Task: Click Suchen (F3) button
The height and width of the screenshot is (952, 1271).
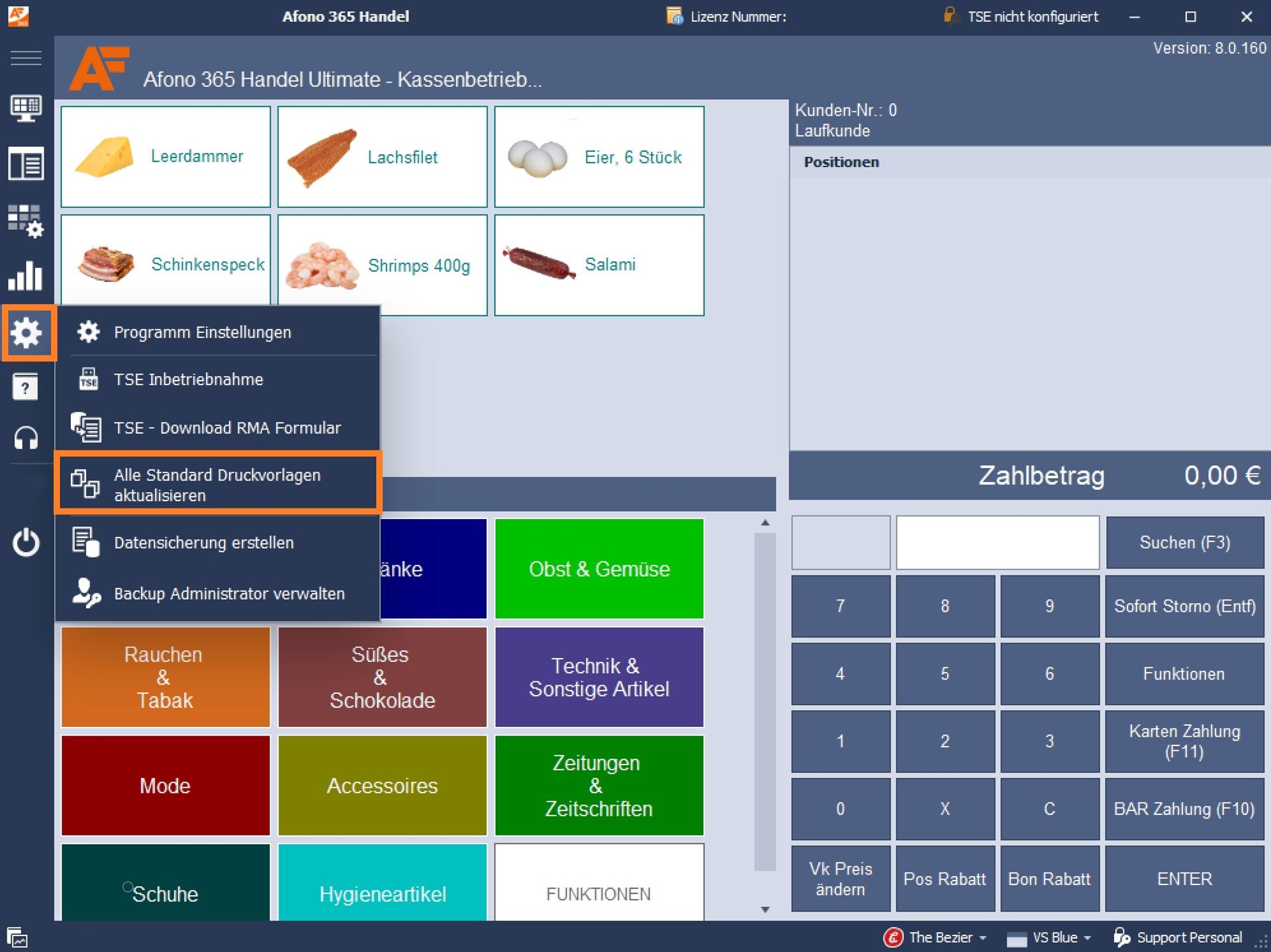Action: click(x=1184, y=542)
